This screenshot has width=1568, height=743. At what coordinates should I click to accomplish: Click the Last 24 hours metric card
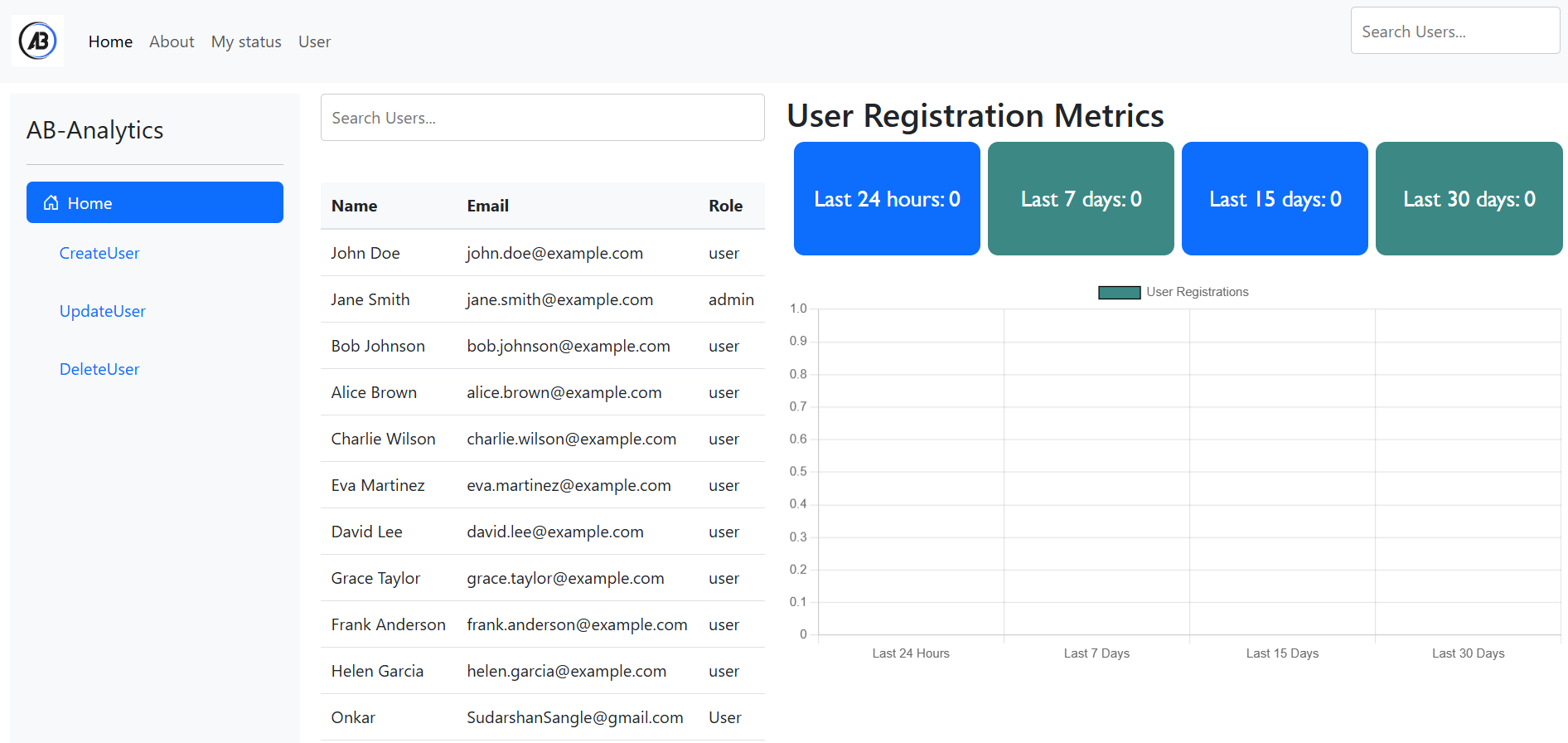pyautogui.click(x=887, y=199)
